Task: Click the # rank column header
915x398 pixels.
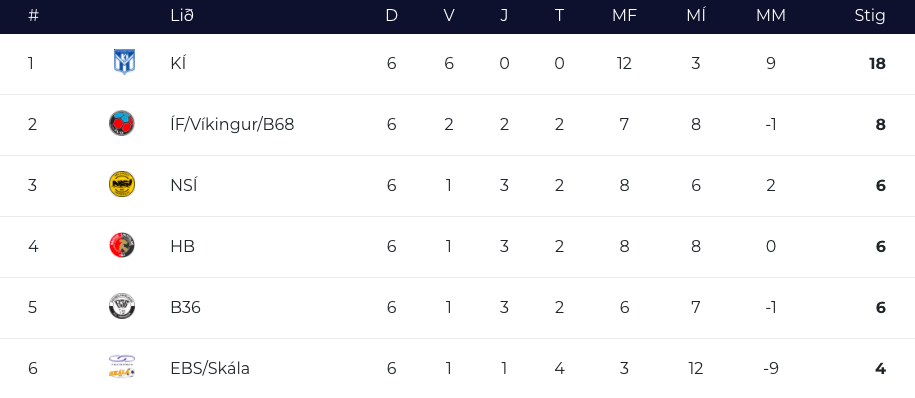Action: [33, 16]
